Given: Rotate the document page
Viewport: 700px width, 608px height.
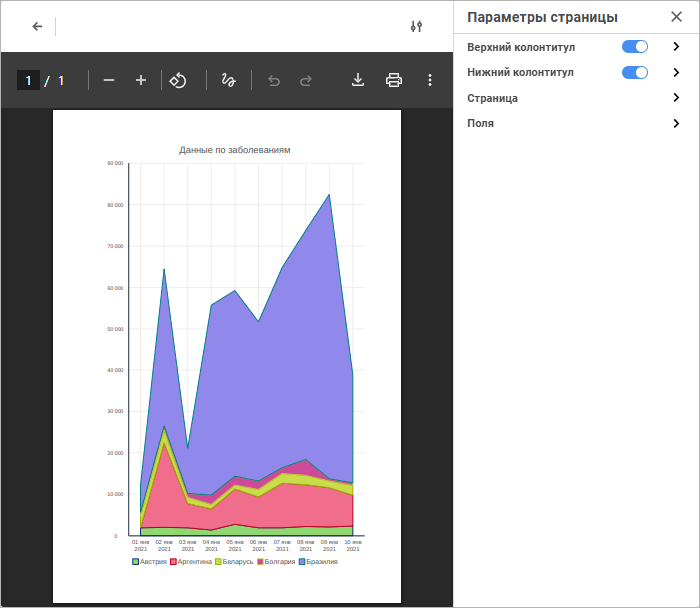Looking at the screenshot, I should [x=177, y=80].
